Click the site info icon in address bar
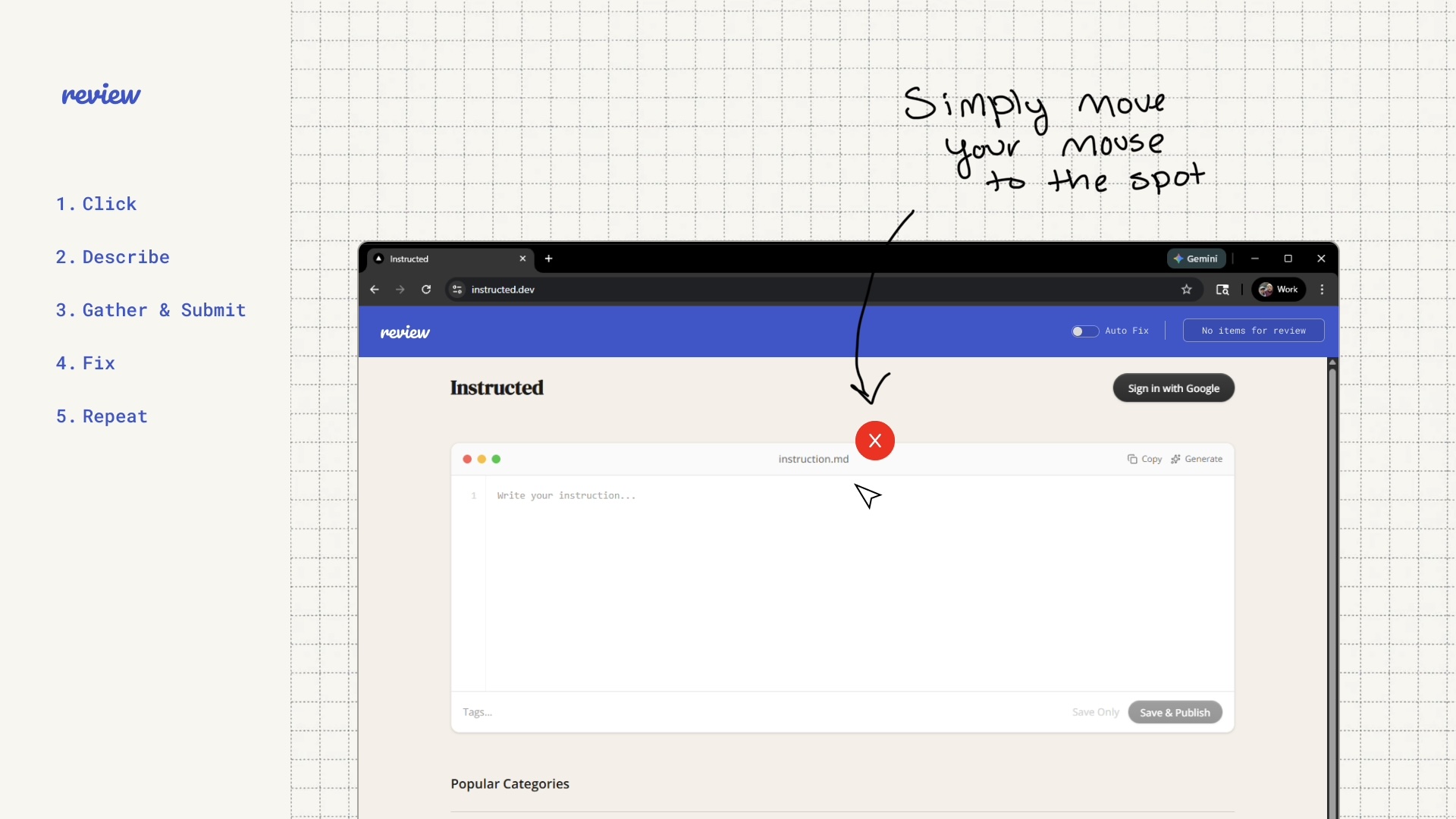 (x=457, y=290)
